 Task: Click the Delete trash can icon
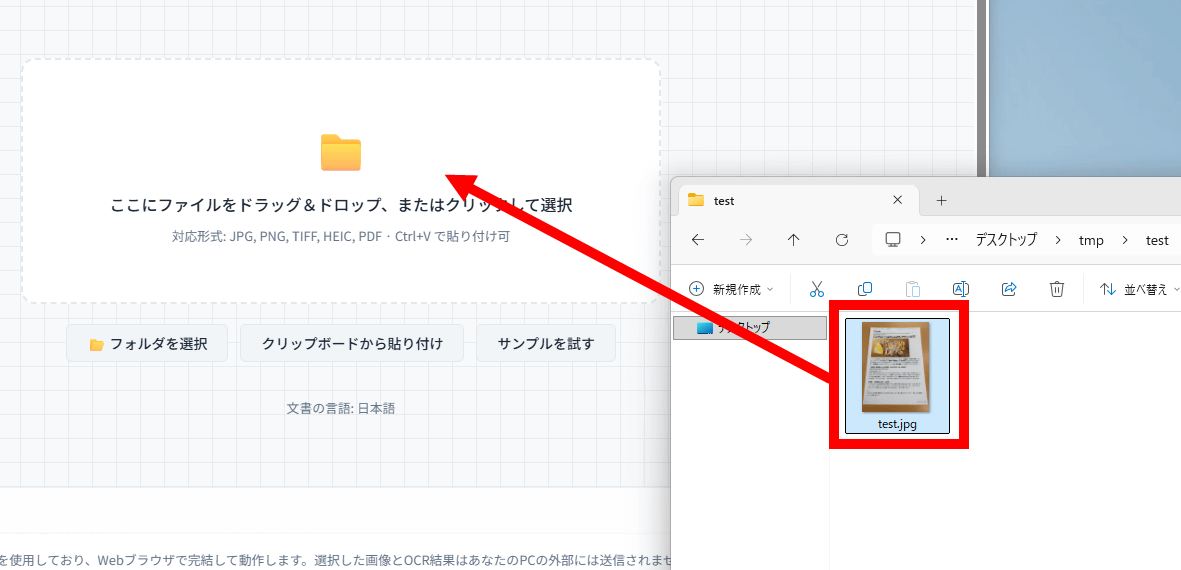[x=1057, y=289]
